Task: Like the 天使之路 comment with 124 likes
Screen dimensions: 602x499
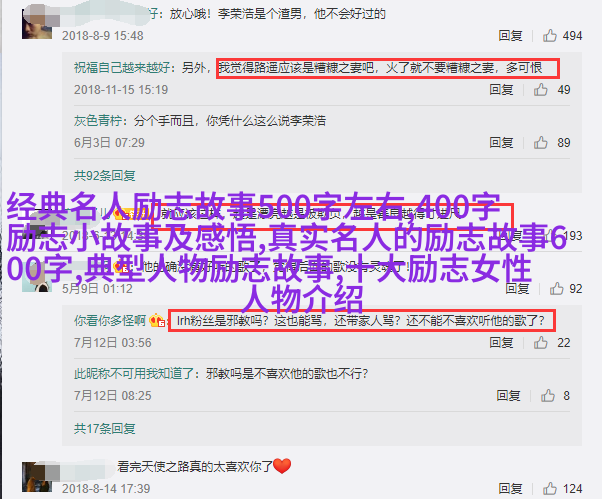Action: [549, 488]
